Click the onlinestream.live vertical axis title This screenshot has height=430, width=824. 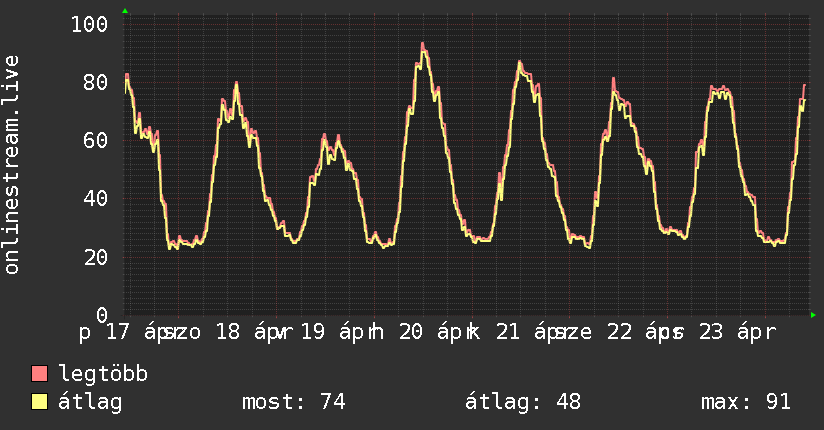pos(12,165)
